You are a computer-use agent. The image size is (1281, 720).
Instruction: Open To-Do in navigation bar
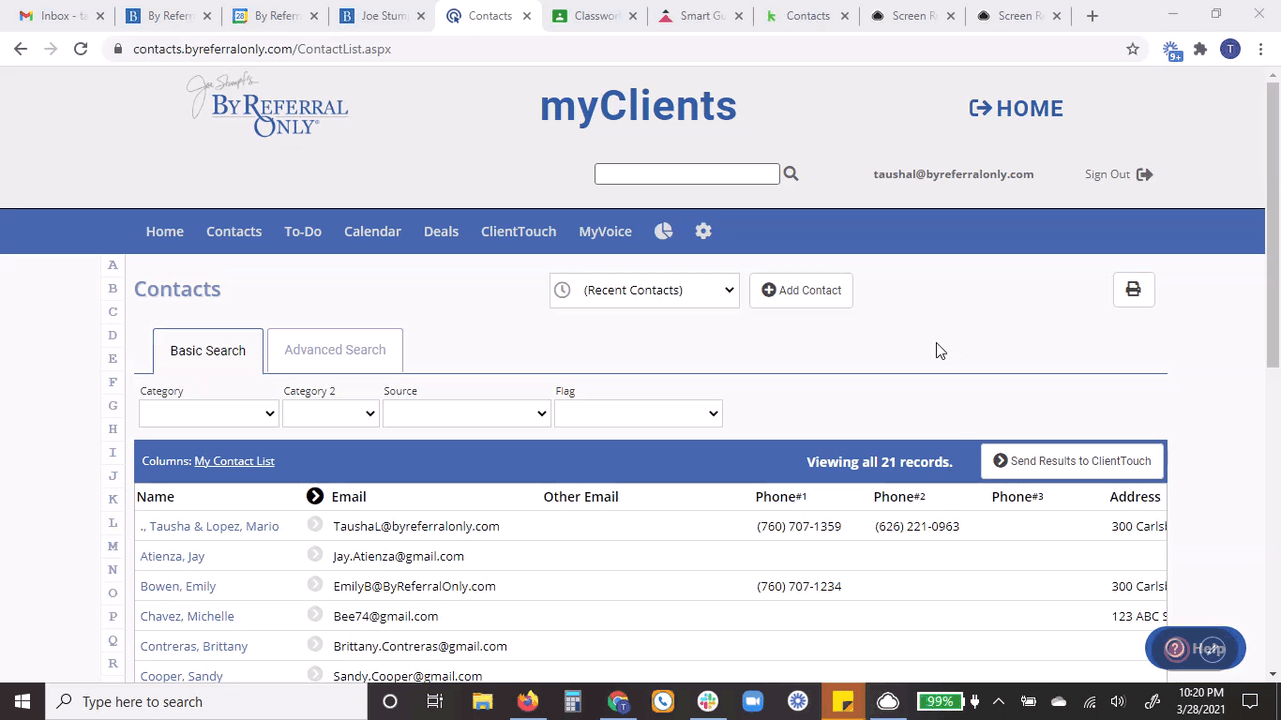pyautogui.click(x=303, y=231)
